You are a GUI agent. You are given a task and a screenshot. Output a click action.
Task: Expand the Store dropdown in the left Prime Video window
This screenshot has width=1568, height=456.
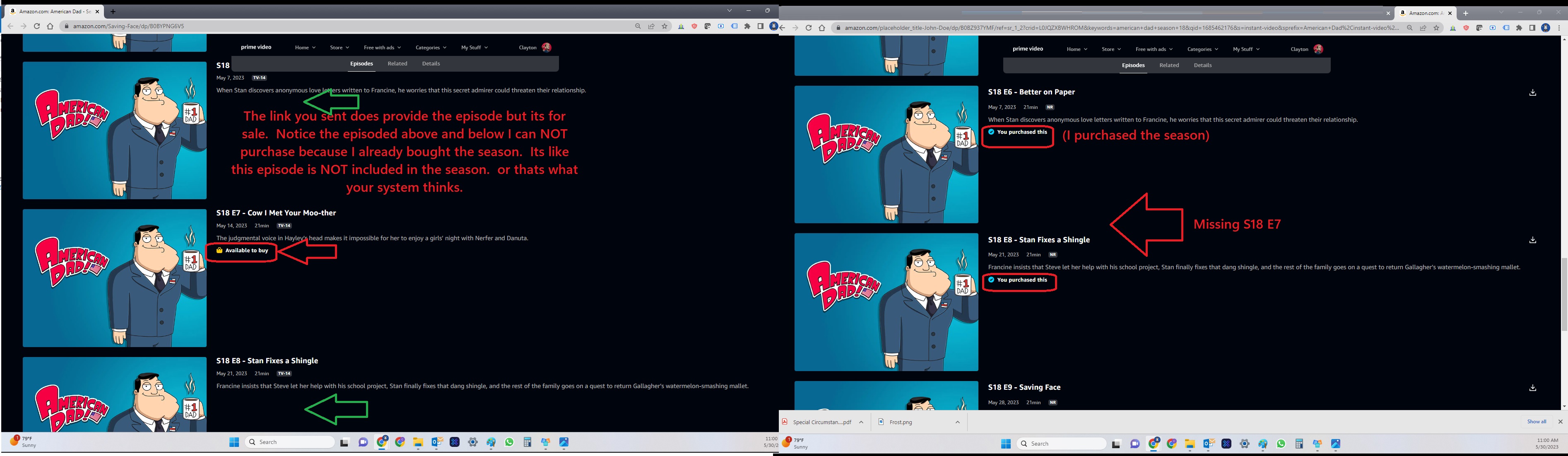pos(340,48)
